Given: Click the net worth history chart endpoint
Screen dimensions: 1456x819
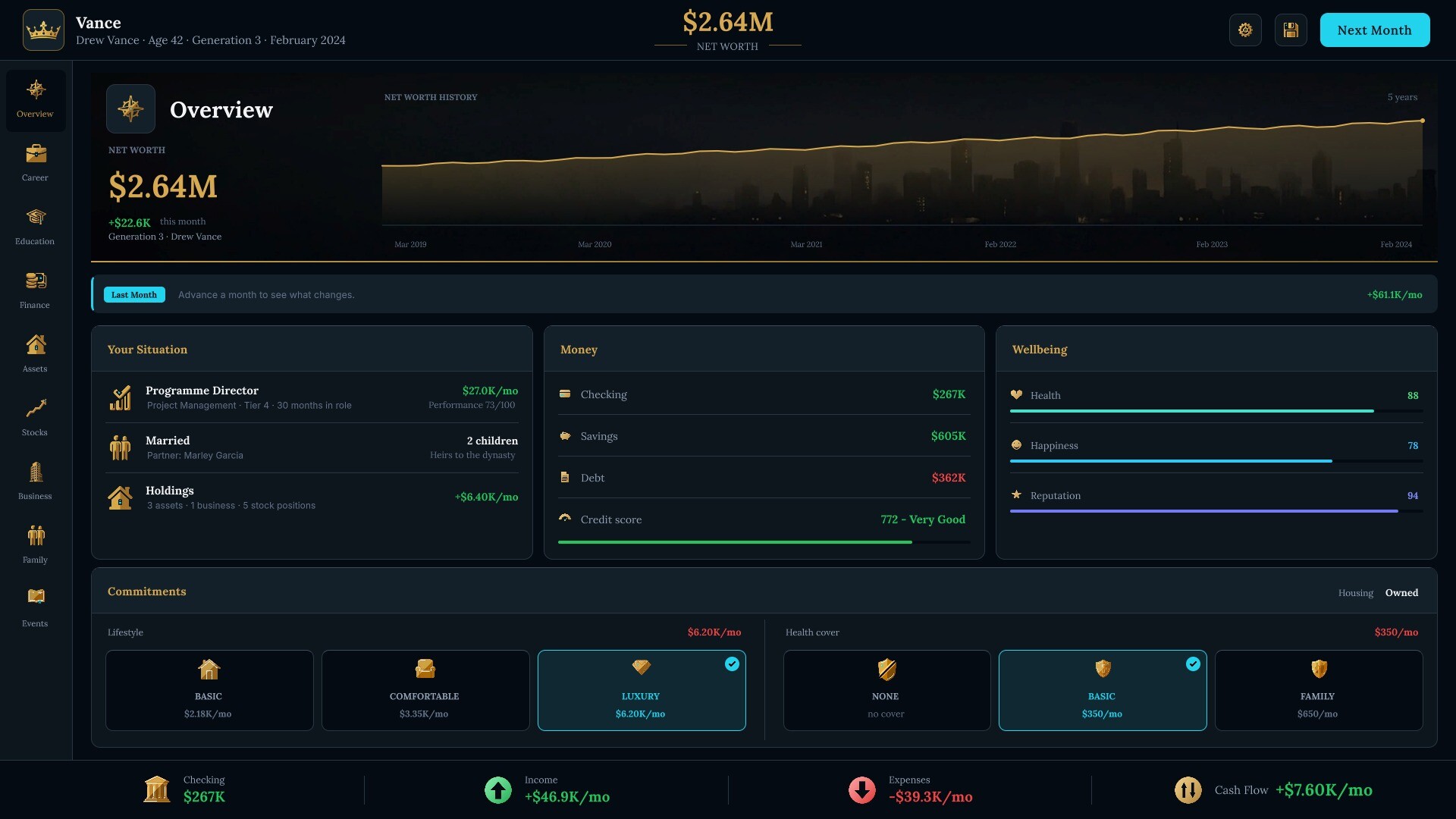Looking at the screenshot, I should click(1423, 121).
